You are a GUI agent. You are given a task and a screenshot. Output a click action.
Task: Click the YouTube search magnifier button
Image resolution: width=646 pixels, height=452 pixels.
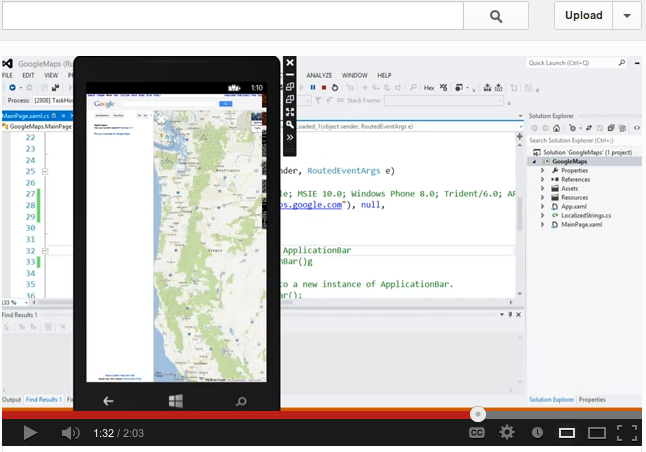coord(496,16)
